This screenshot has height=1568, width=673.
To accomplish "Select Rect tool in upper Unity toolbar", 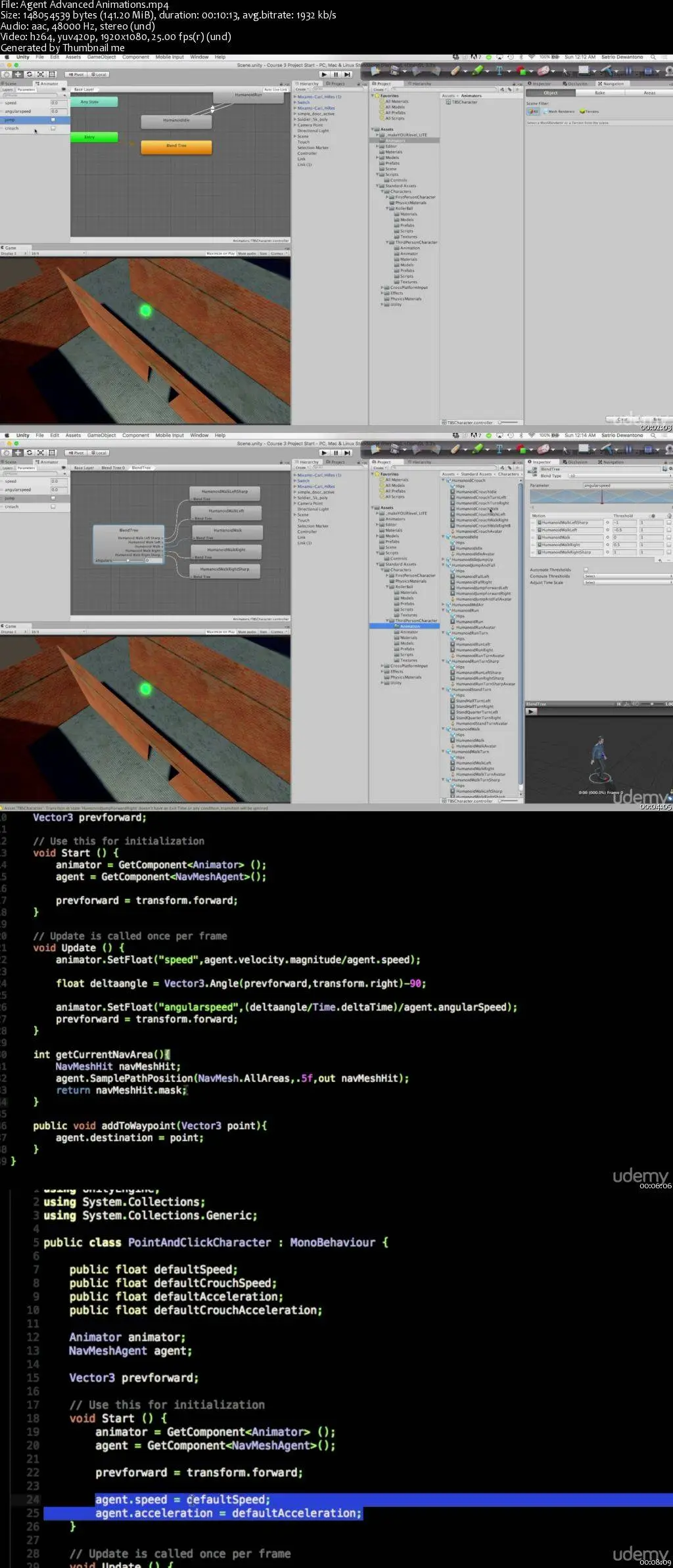I will pyautogui.click(x=53, y=74).
